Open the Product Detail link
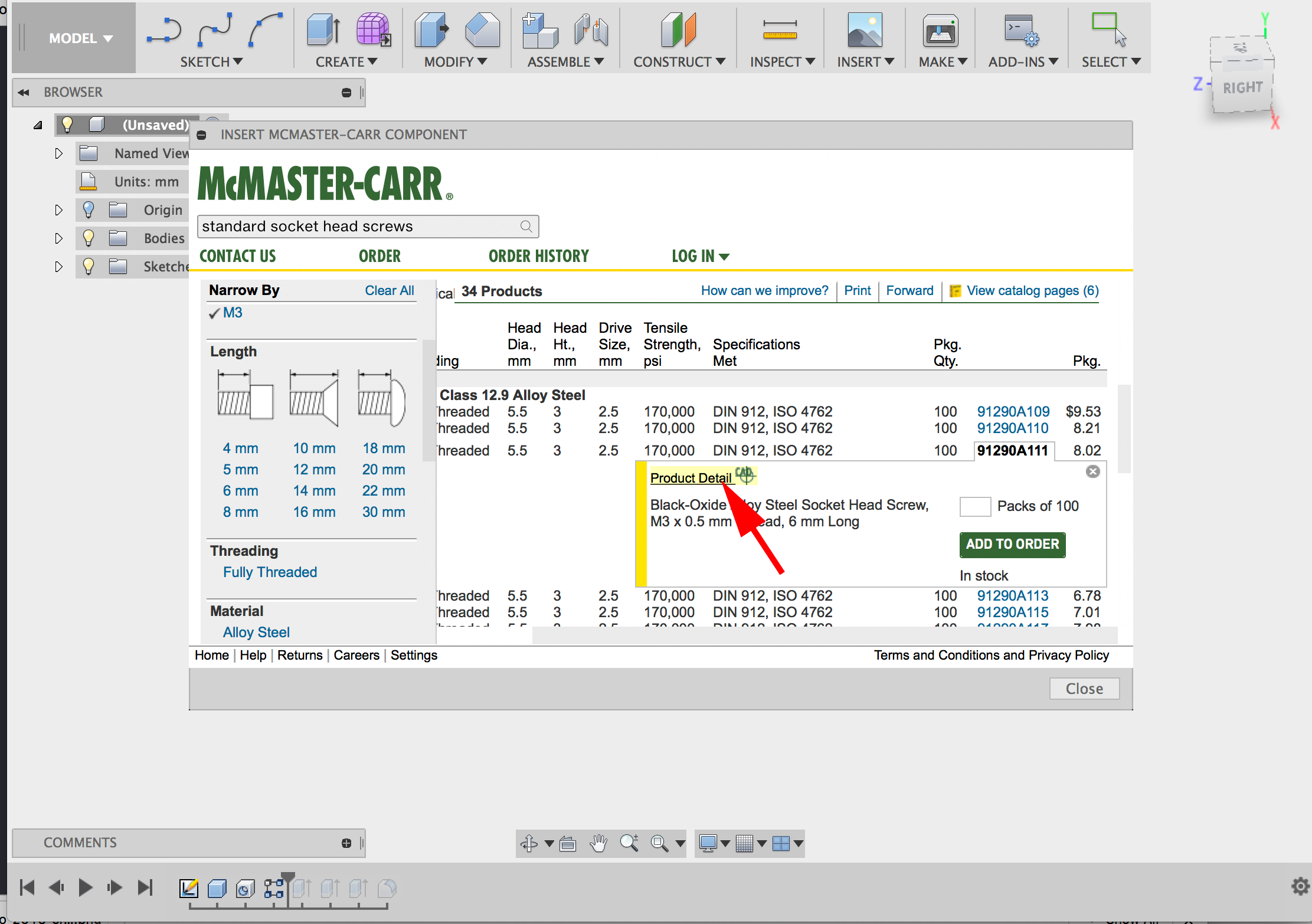Viewport: 1312px width, 924px height. [x=691, y=478]
